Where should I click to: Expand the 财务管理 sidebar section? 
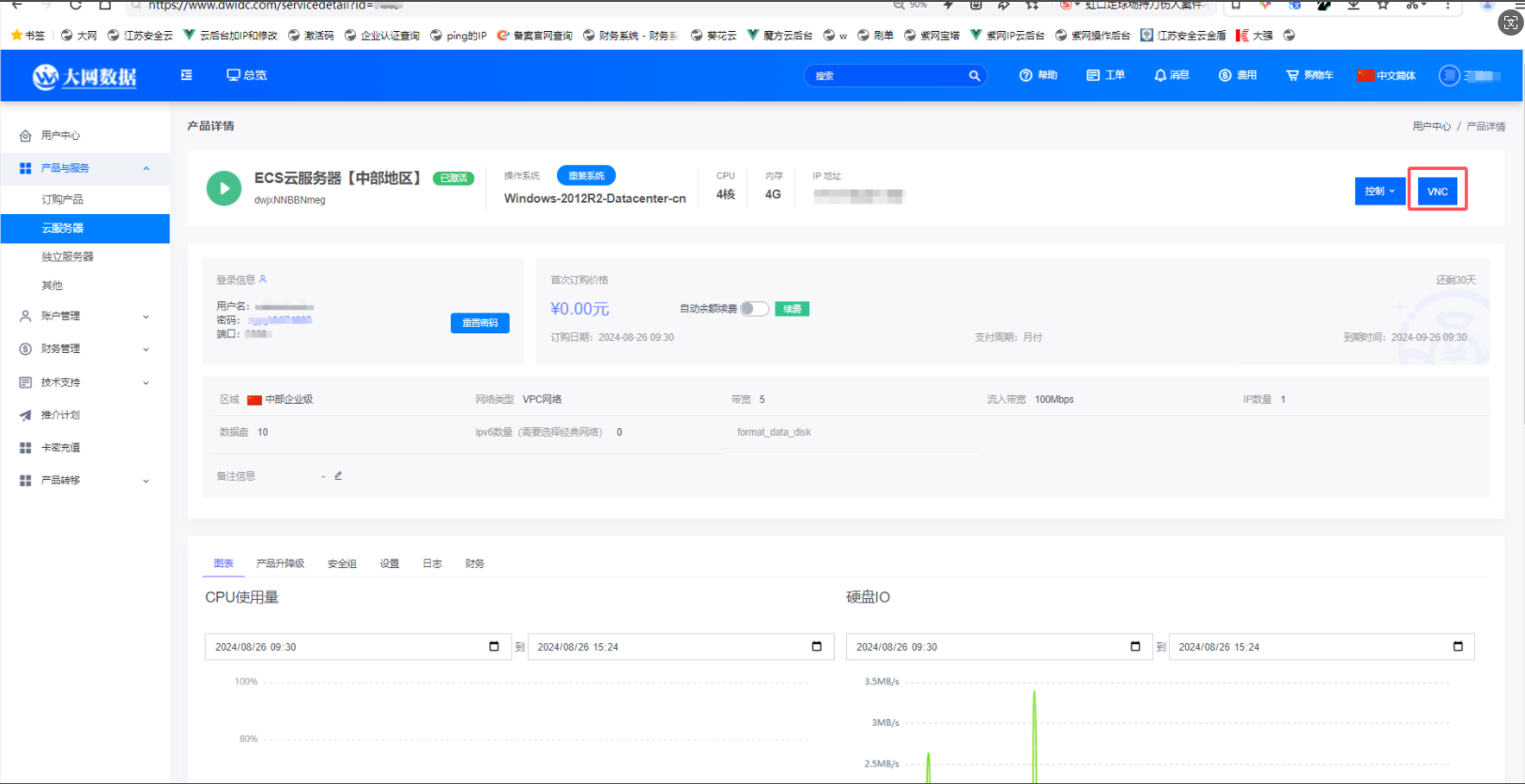tap(85, 349)
